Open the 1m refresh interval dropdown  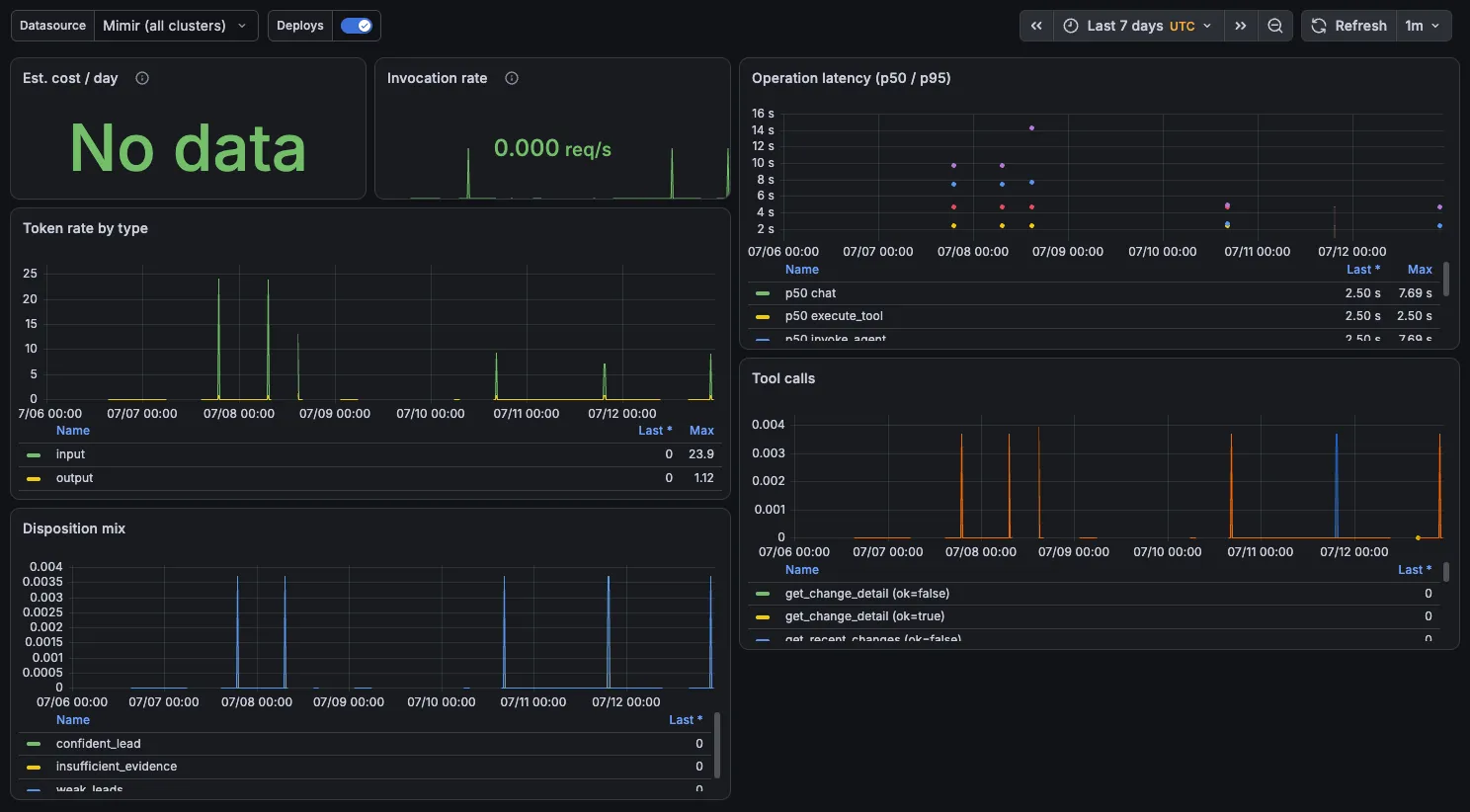(1424, 26)
